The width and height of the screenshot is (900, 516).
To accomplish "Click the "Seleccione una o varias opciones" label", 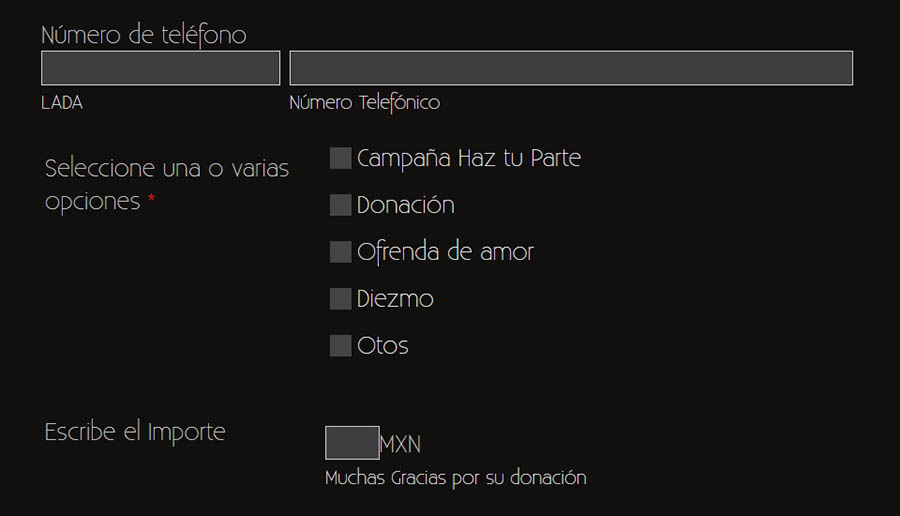I will coord(166,184).
